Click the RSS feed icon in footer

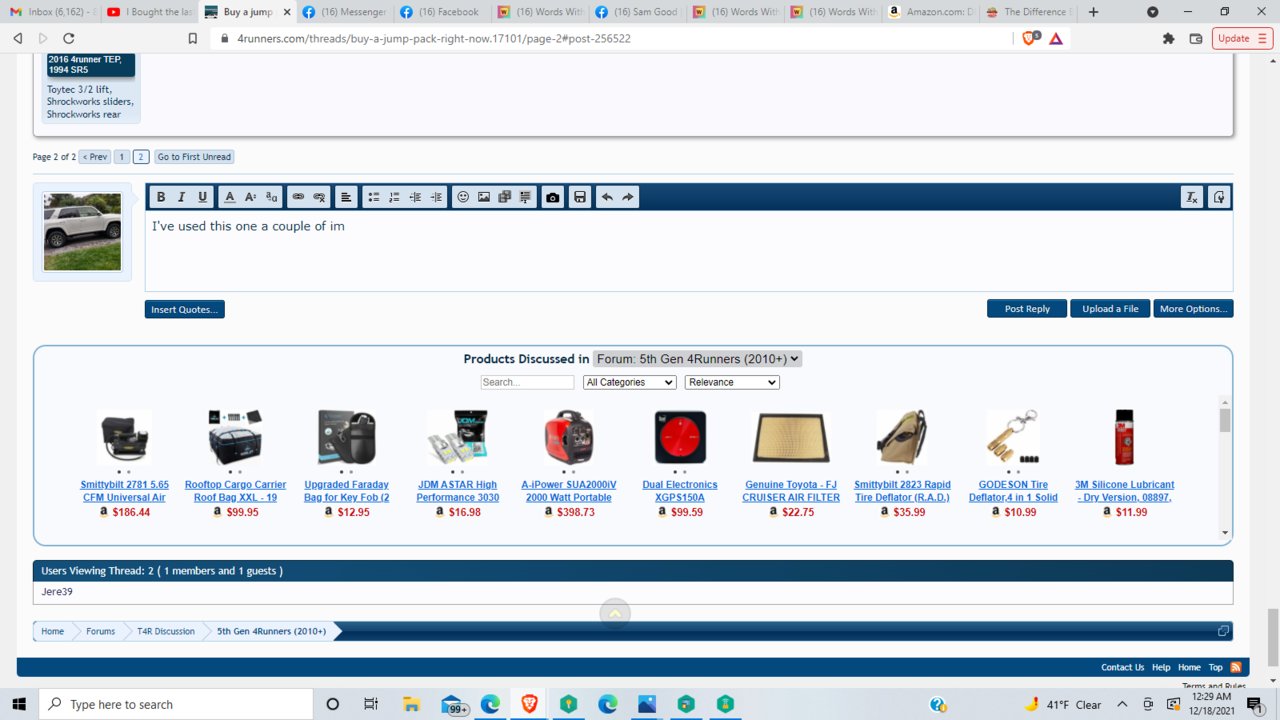click(x=1236, y=667)
